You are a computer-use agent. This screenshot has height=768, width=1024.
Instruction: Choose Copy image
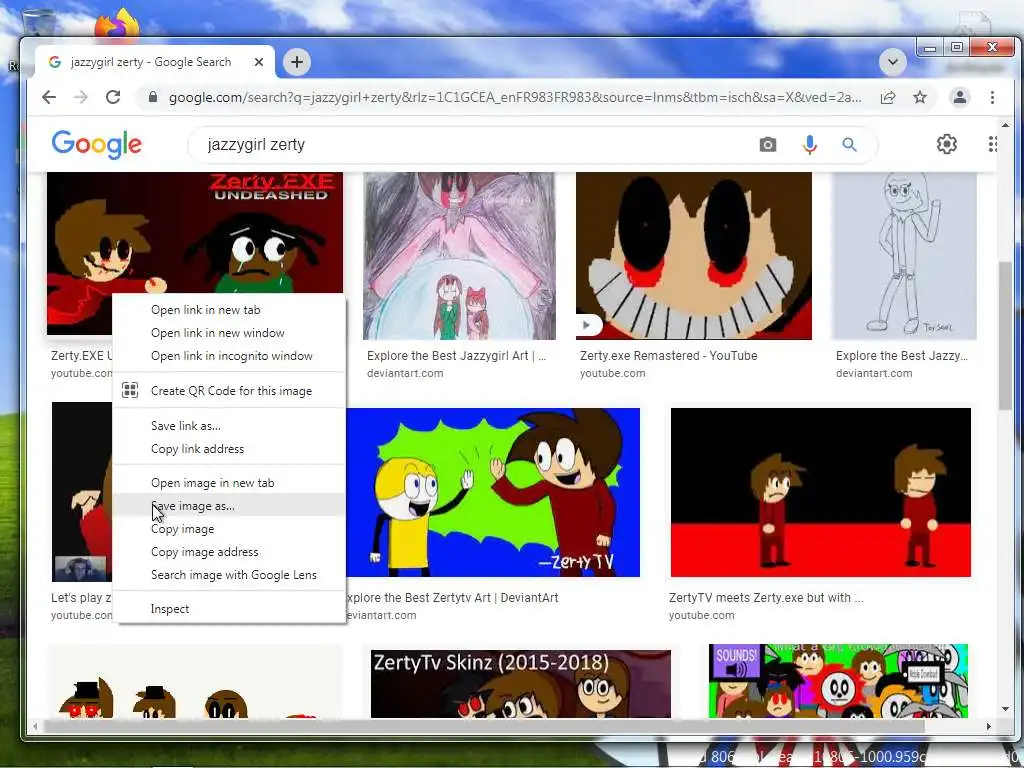(229, 529)
